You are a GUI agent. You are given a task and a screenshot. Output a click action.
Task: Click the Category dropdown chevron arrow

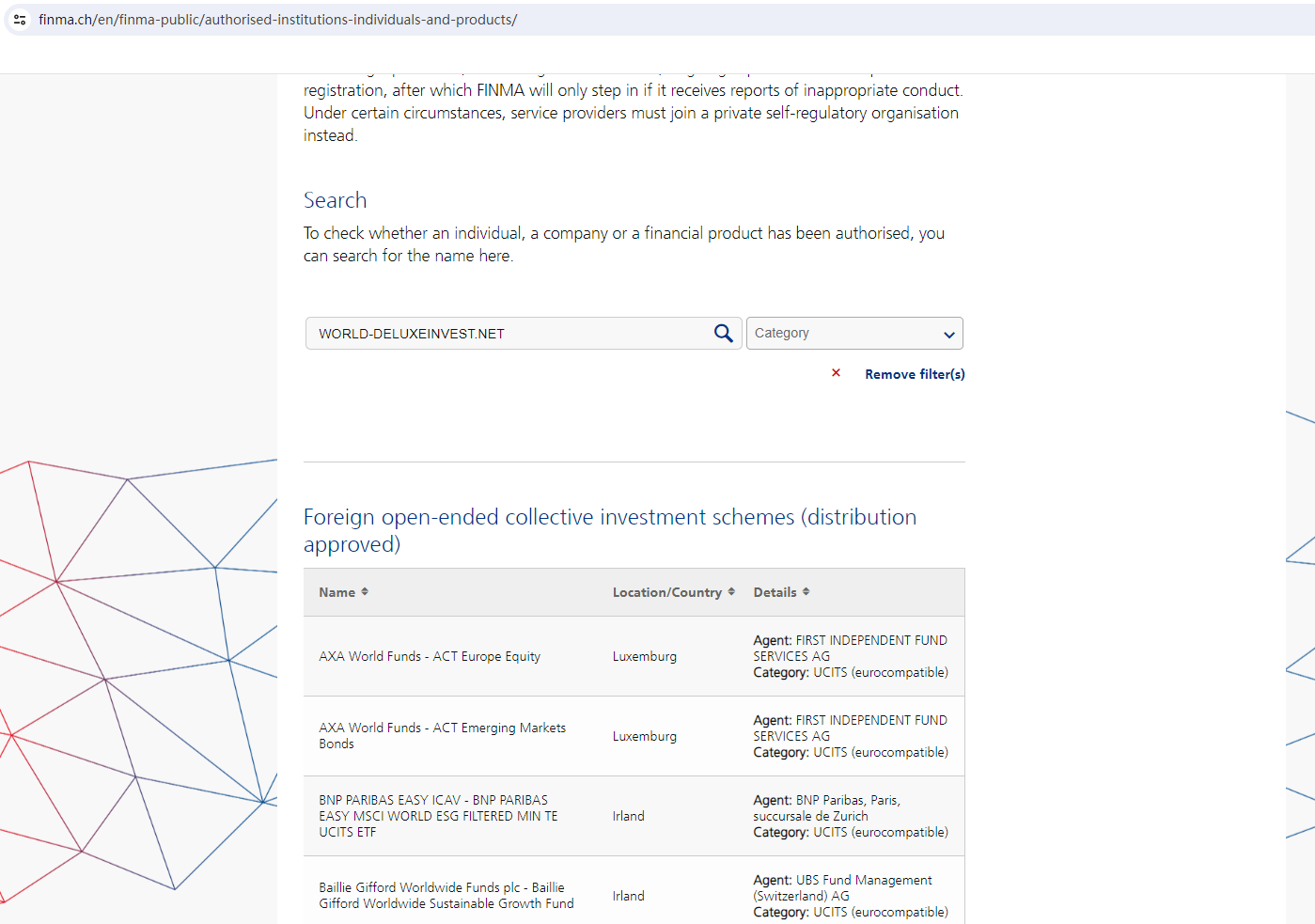coord(948,335)
